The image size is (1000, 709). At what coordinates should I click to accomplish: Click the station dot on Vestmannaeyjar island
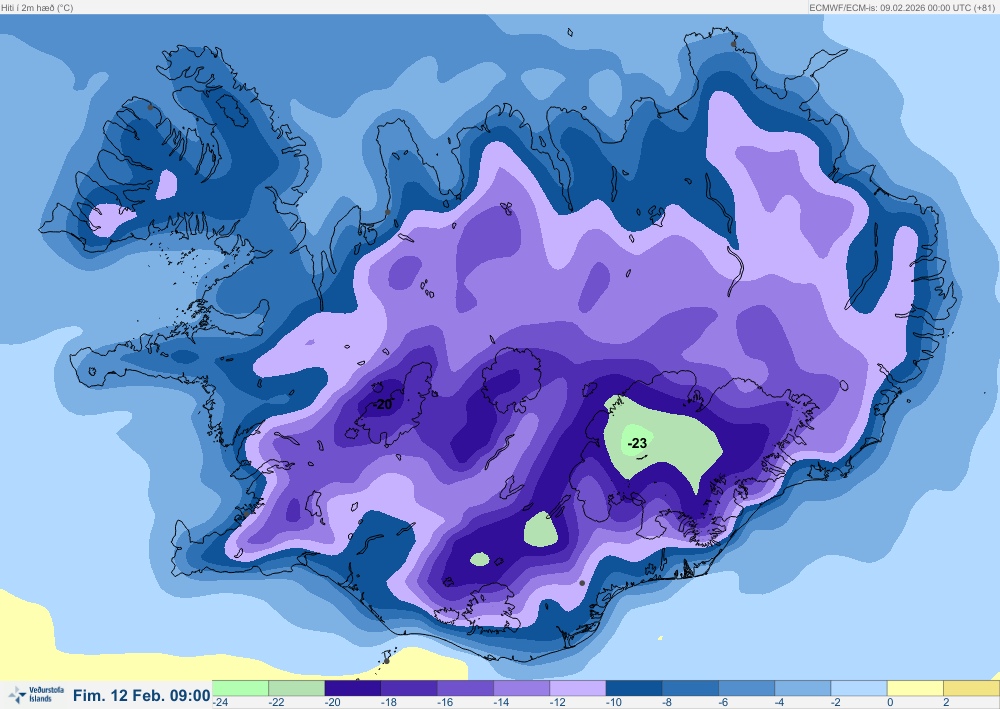click(386, 661)
